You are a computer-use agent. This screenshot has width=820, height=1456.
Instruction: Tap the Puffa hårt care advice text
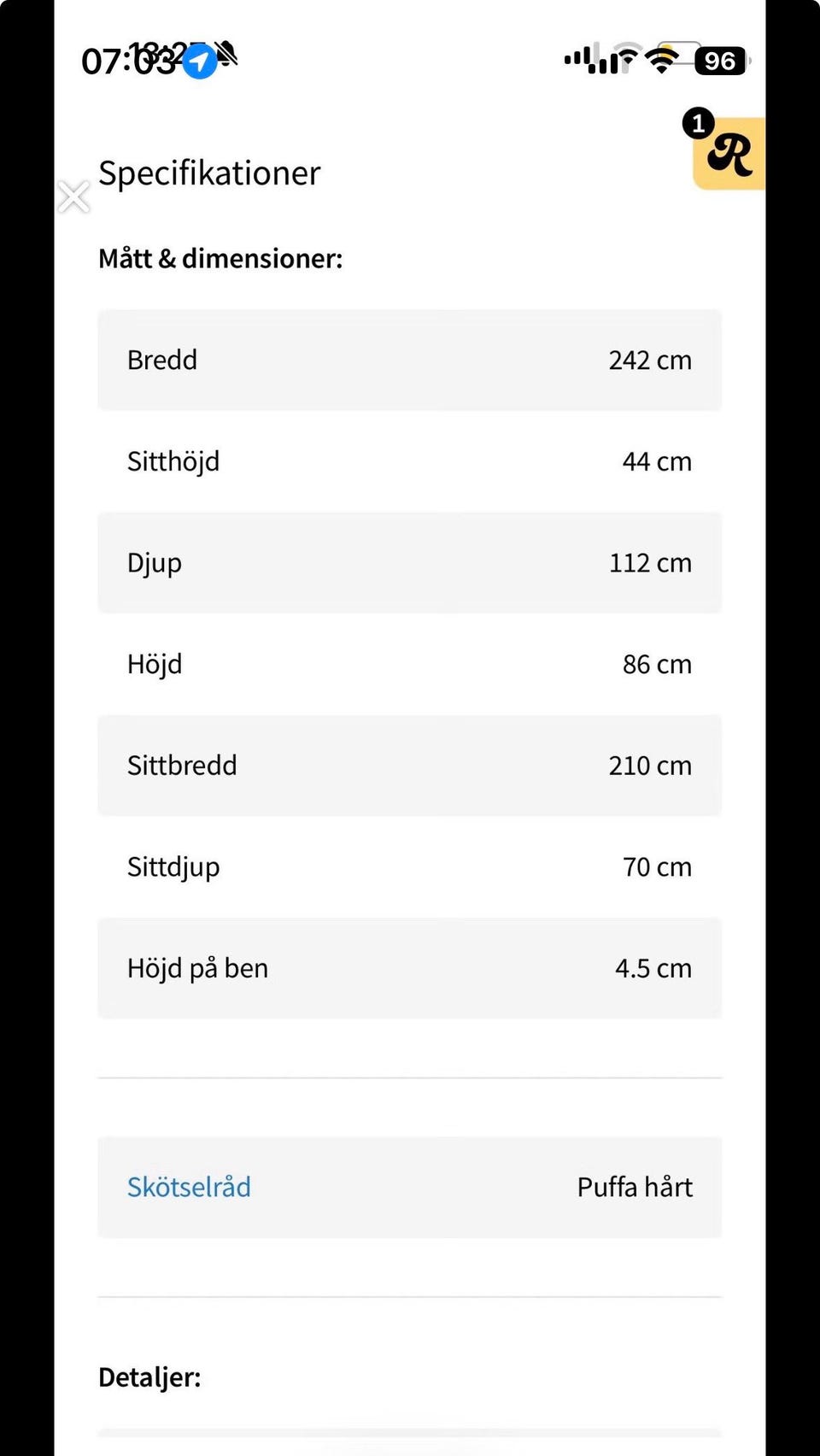635,1187
